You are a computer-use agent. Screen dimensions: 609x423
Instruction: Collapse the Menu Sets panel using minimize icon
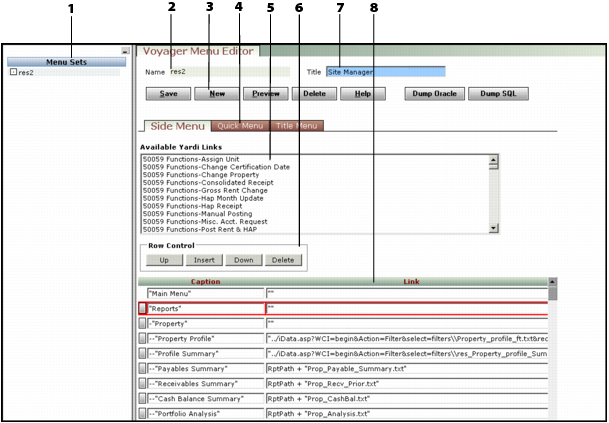(125, 51)
